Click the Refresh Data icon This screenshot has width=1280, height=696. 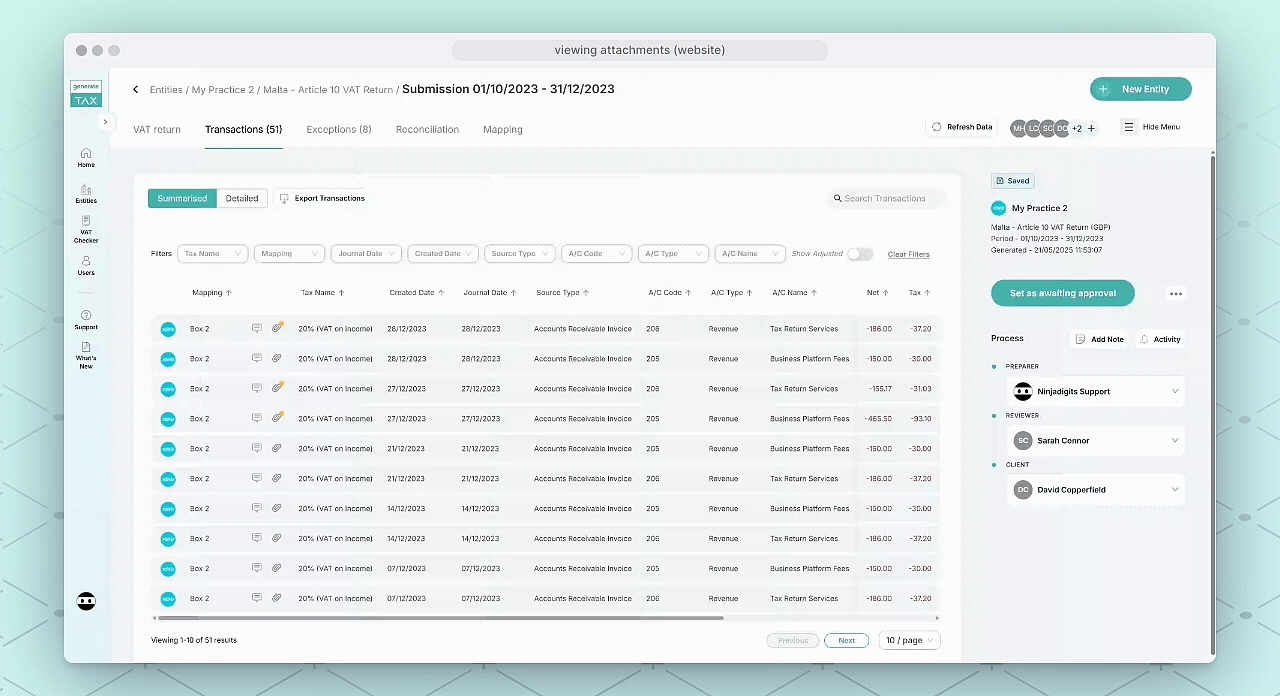pyautogui.click(x=939, y=126)
